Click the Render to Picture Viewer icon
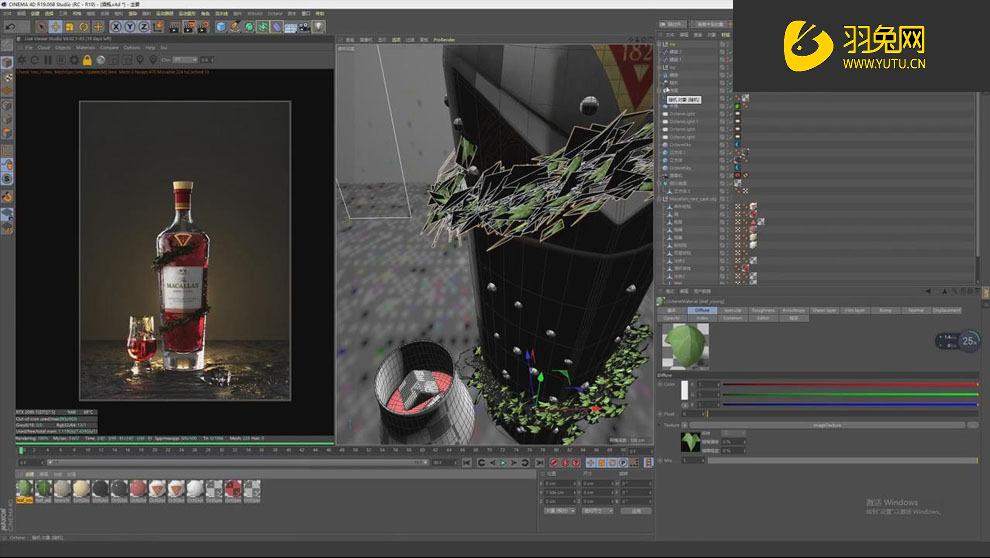Viewport: 990px width, 558px height. coord(189,27)
